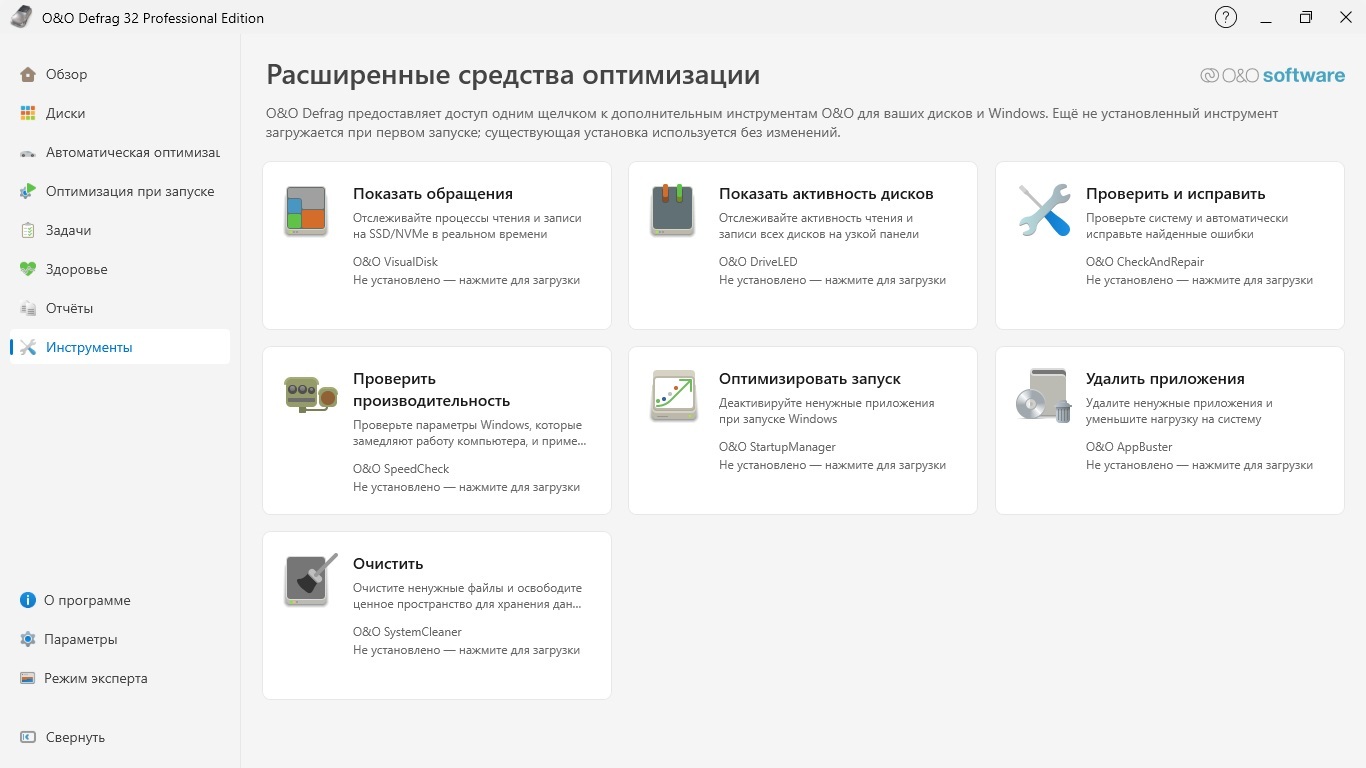1366x768 pixels.
Task: Click the O&O DriveLED disk icon
Action: click(672, 210)
